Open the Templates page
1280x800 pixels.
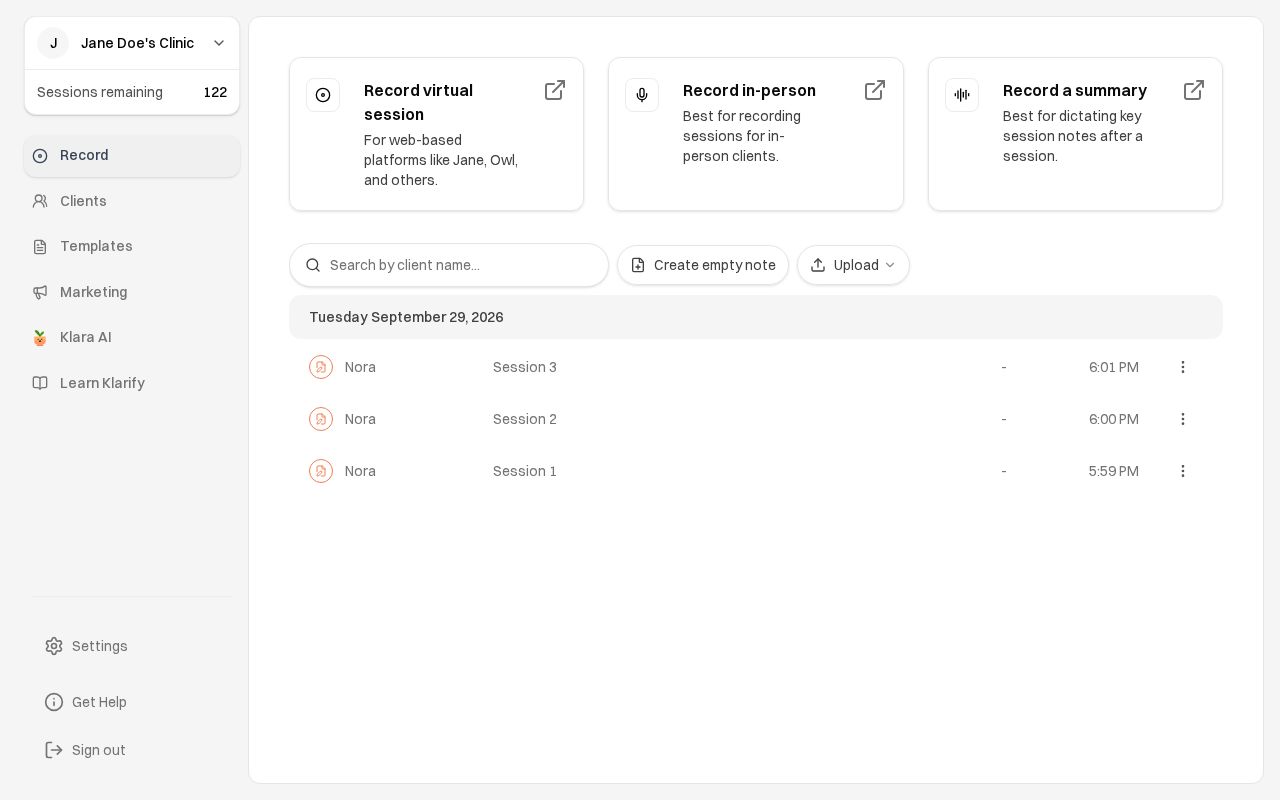coord(132,246)
